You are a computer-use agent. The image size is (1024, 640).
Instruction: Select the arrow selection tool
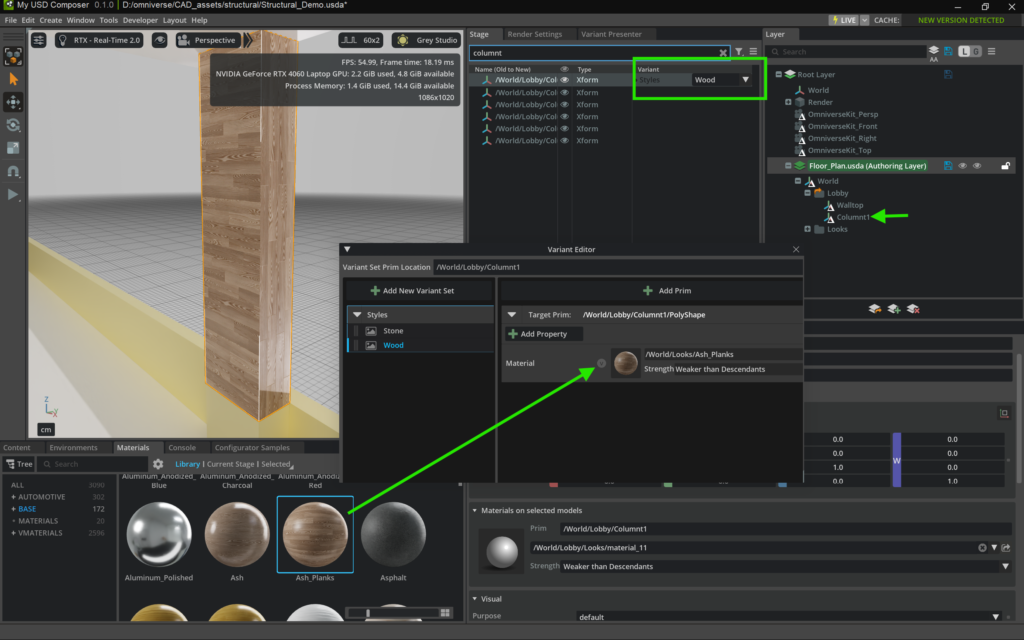(x=14, y=78)
